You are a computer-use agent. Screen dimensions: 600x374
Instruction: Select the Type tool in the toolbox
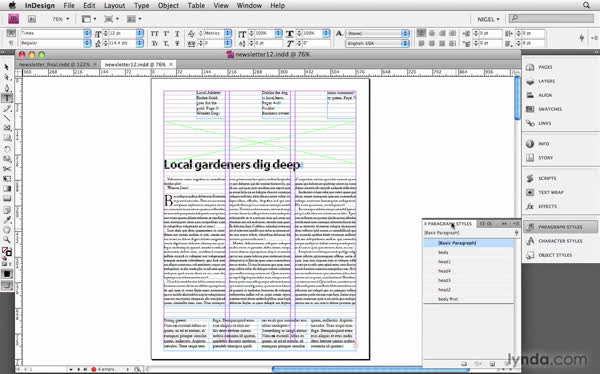coord(7,98)
